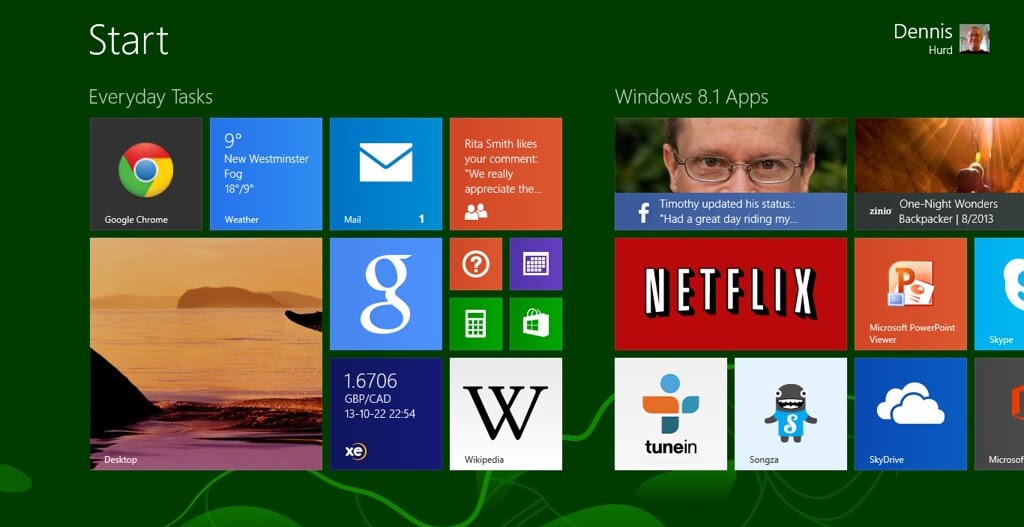The width and height of the screenshot is (1024, 527).
Task: Launch the Netflix app tile
Action: 730,294
